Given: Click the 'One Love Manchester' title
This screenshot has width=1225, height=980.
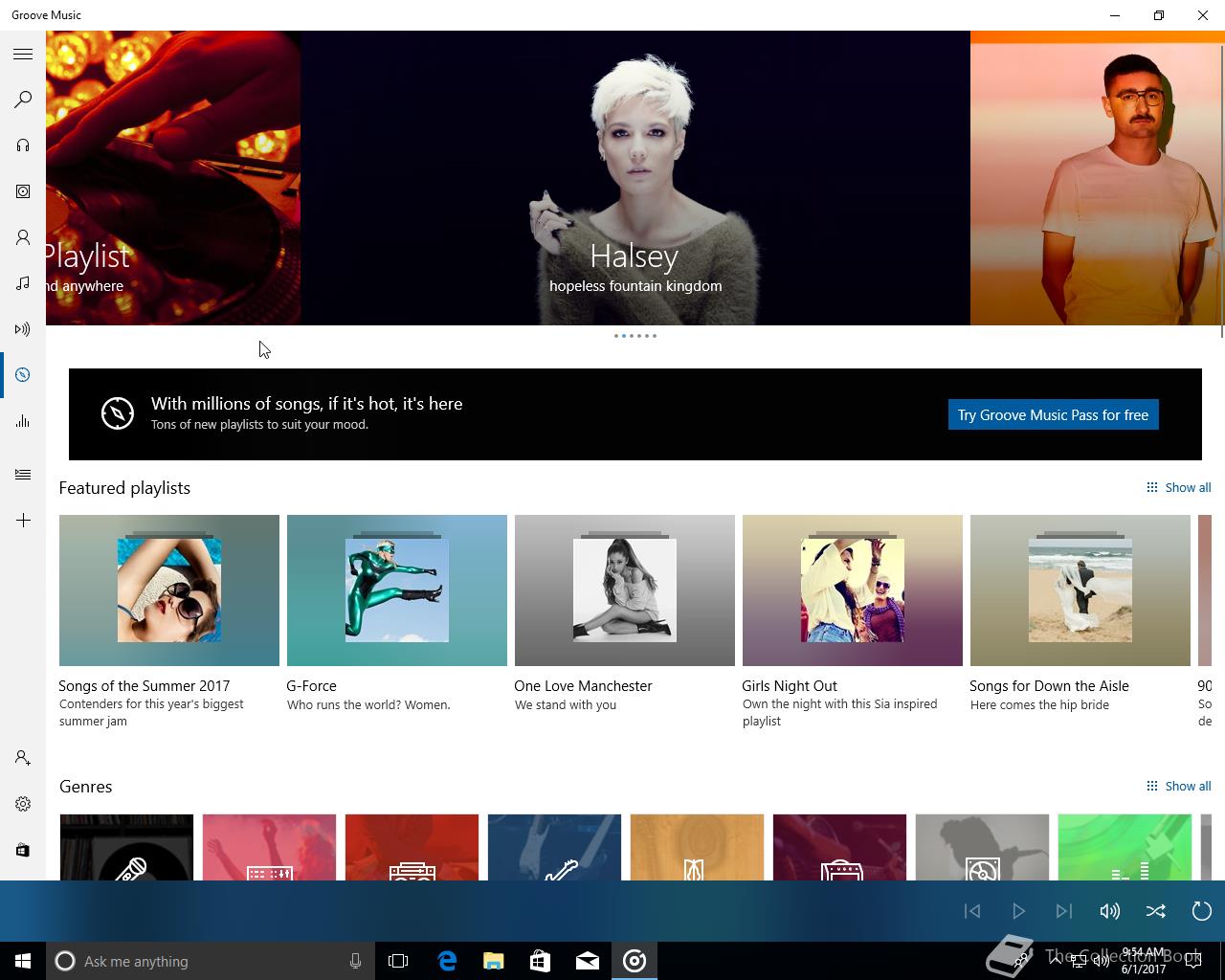Looking at the screenshot, I should pyautogui.click(x=583, y=686).
